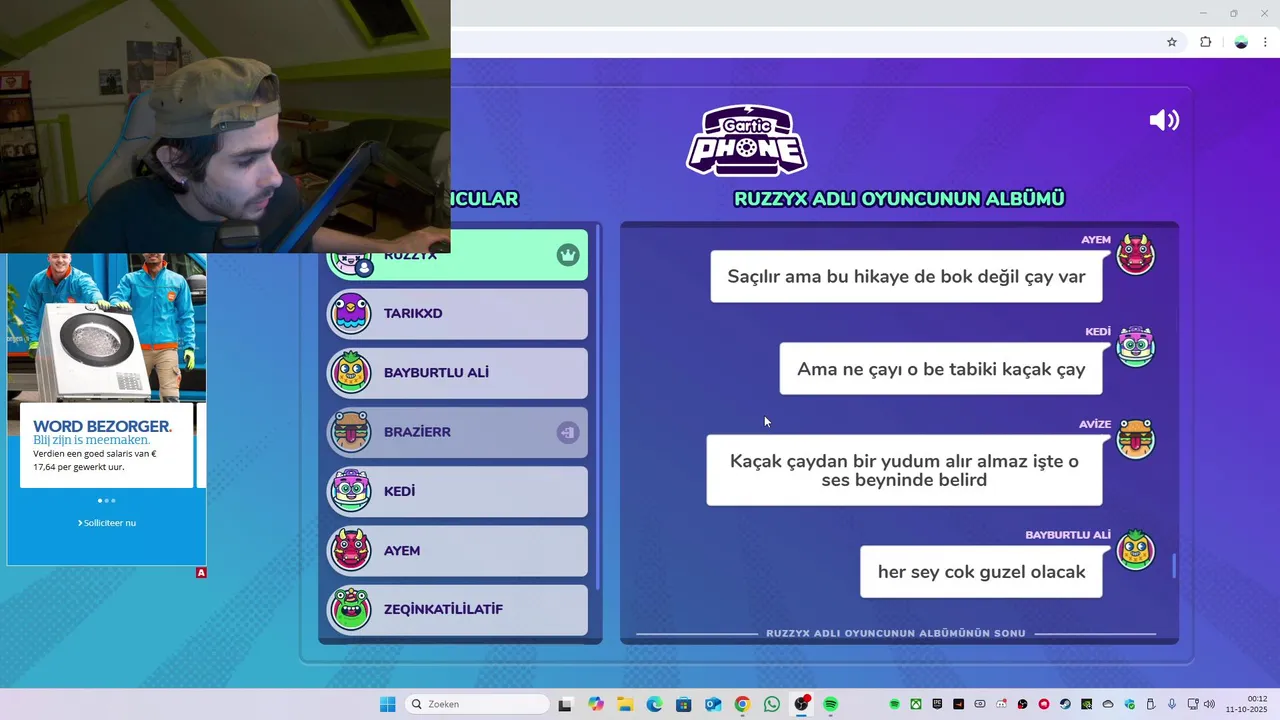The height and width of the screenshot is (720, 1280).
Task: Open the Chrome extensions puzzle icon
Action: [x=1205, y=42]
